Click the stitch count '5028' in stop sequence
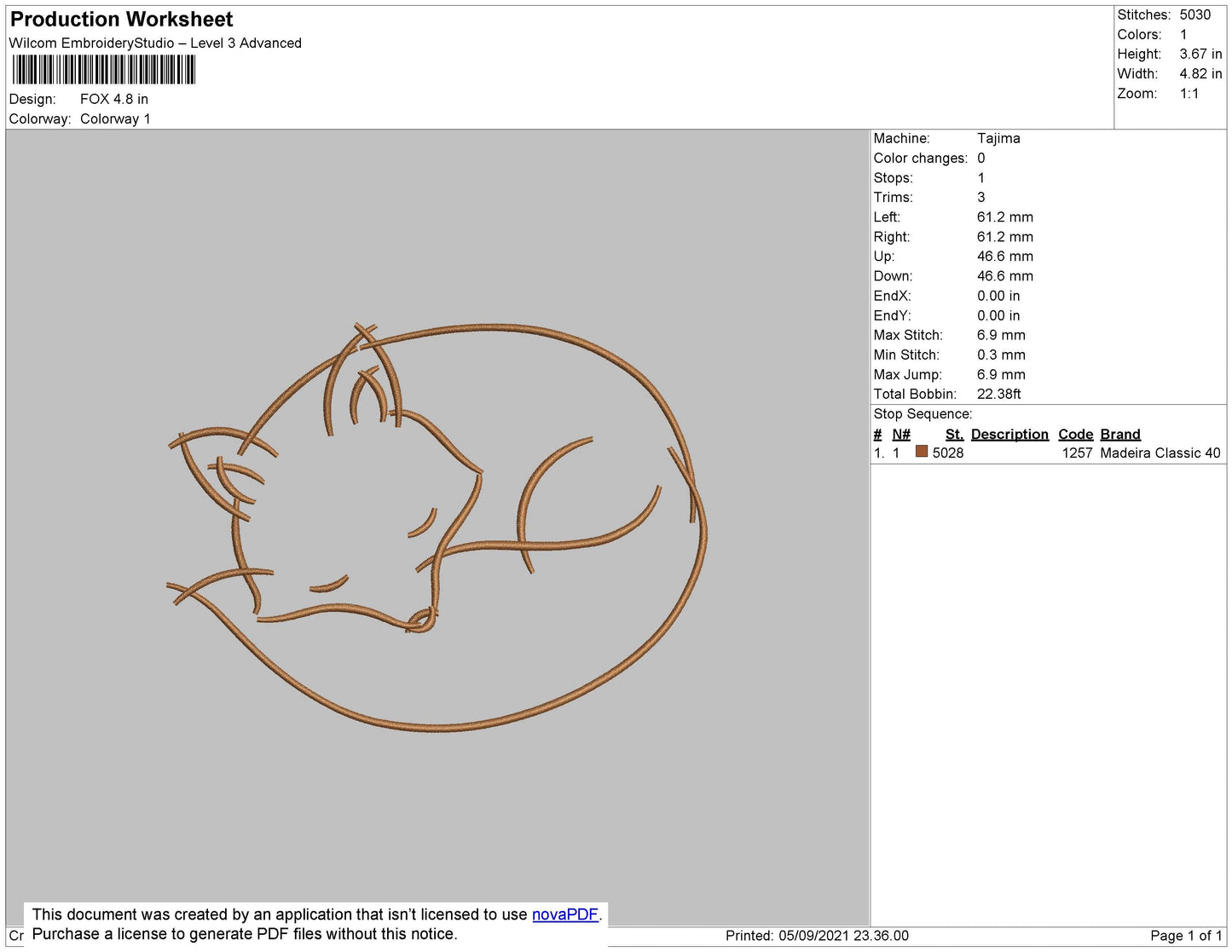The height and width of the screenshot is (952, 1232). (x=948, y=453)
